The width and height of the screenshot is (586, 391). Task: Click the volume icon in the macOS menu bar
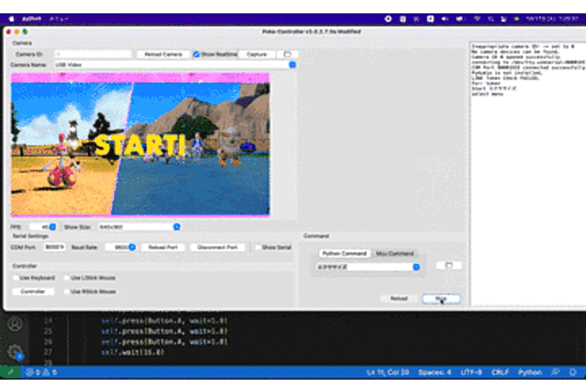(444, 19)
